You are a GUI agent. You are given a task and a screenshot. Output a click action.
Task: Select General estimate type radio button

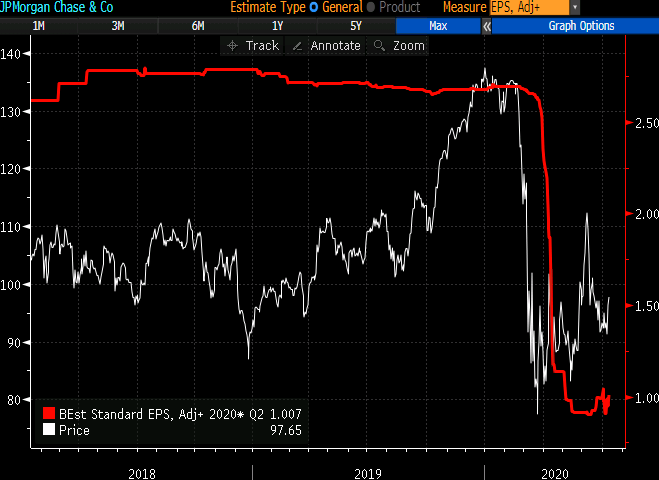coord(314,7)
